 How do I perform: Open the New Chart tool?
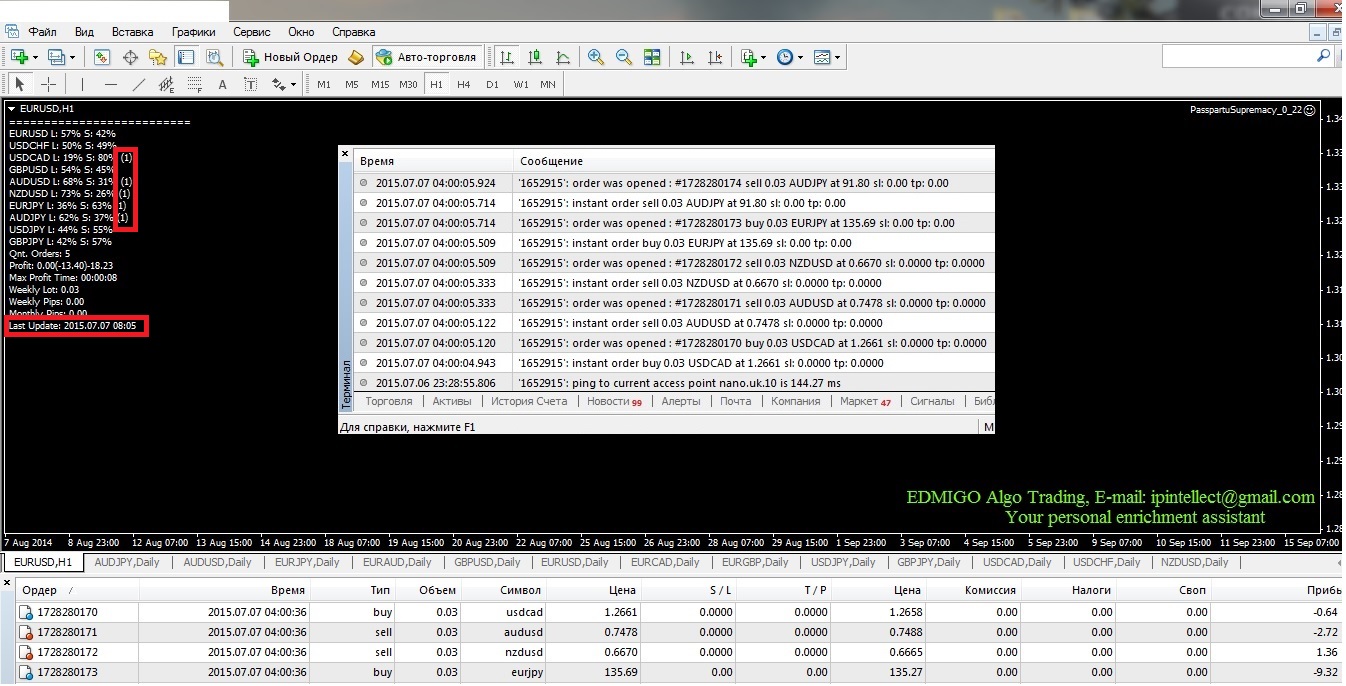click(19, 57)
